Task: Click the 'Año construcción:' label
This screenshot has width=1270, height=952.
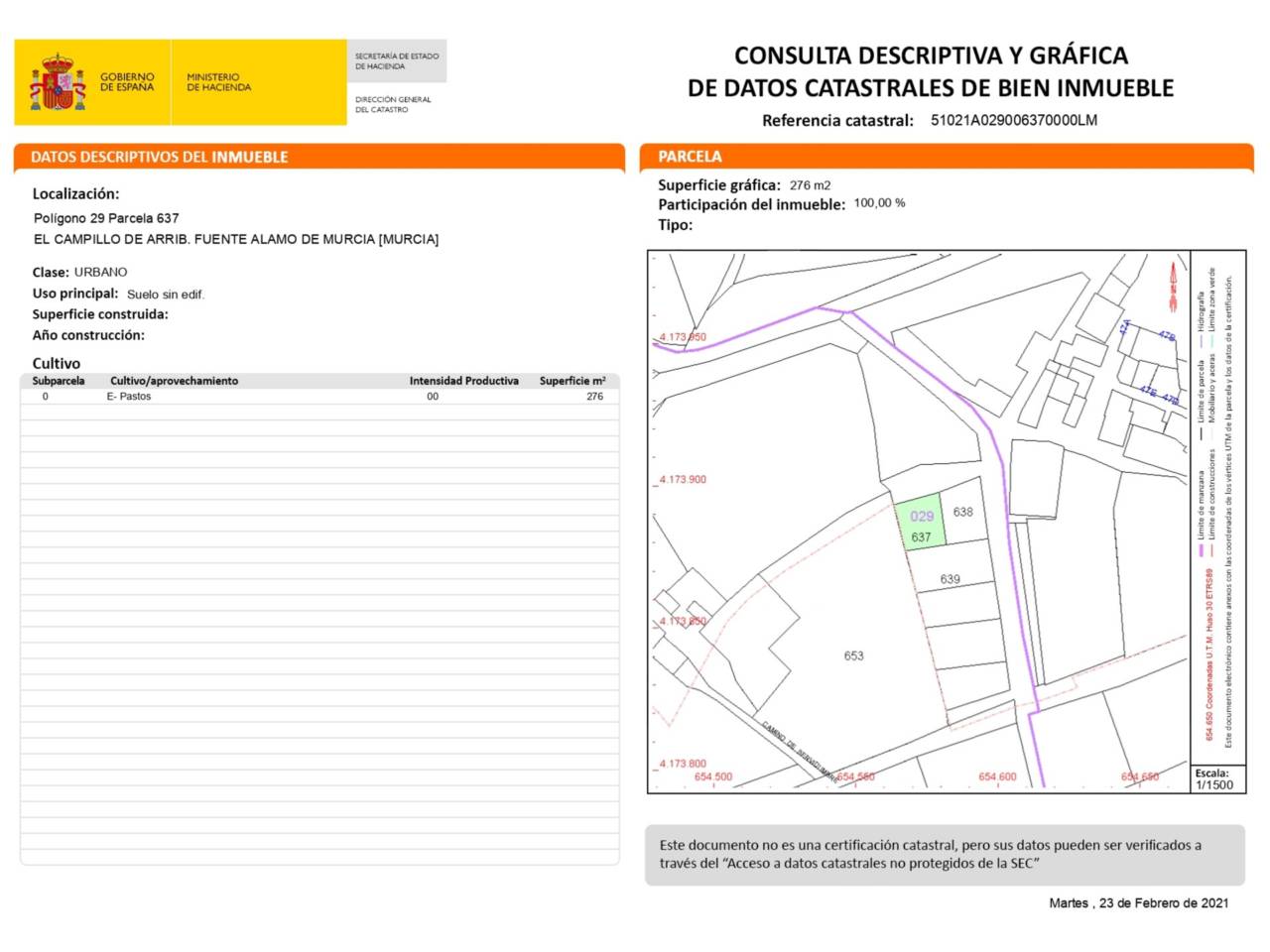Action: coord(88,335)
